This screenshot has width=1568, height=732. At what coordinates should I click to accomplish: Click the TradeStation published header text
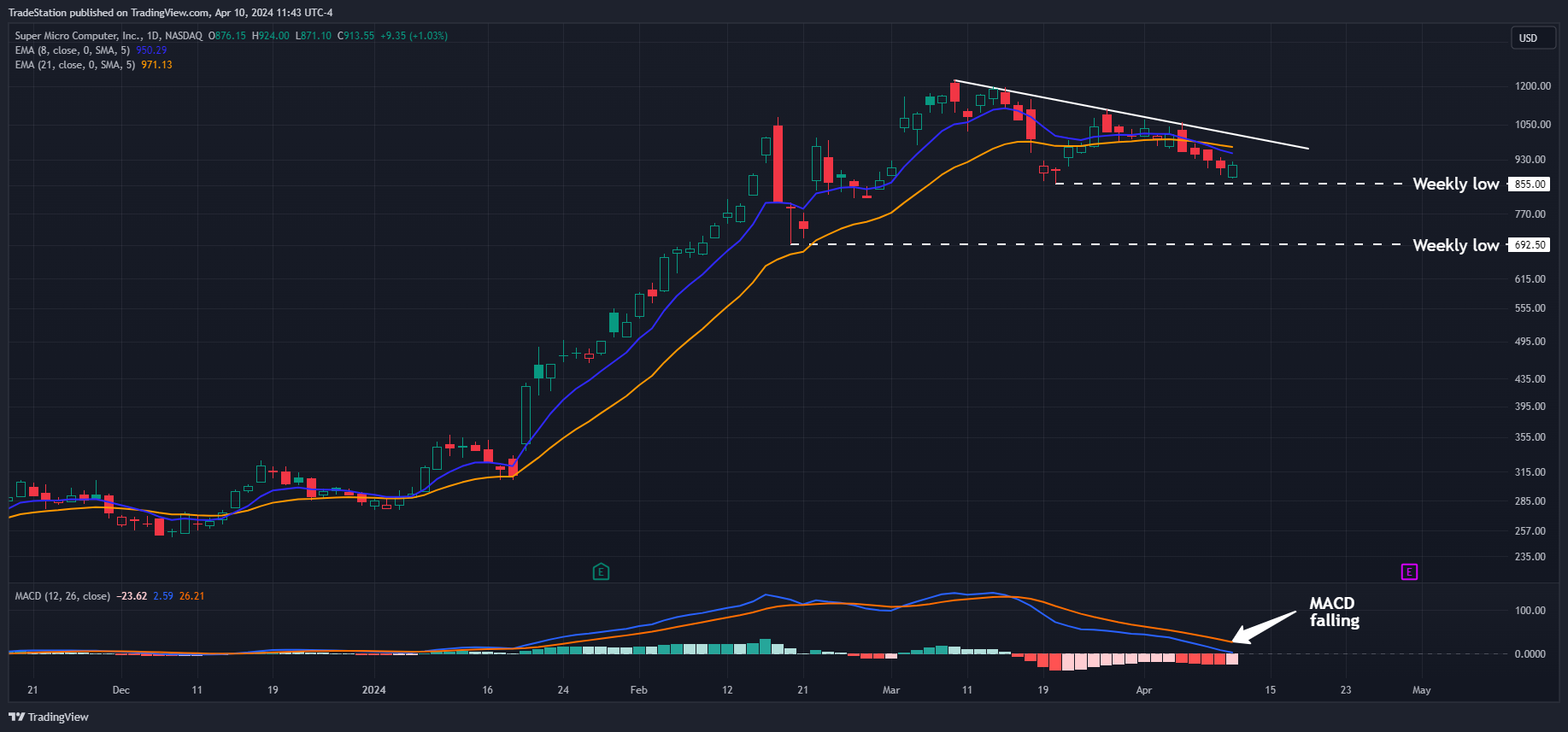tap(171, 13)
